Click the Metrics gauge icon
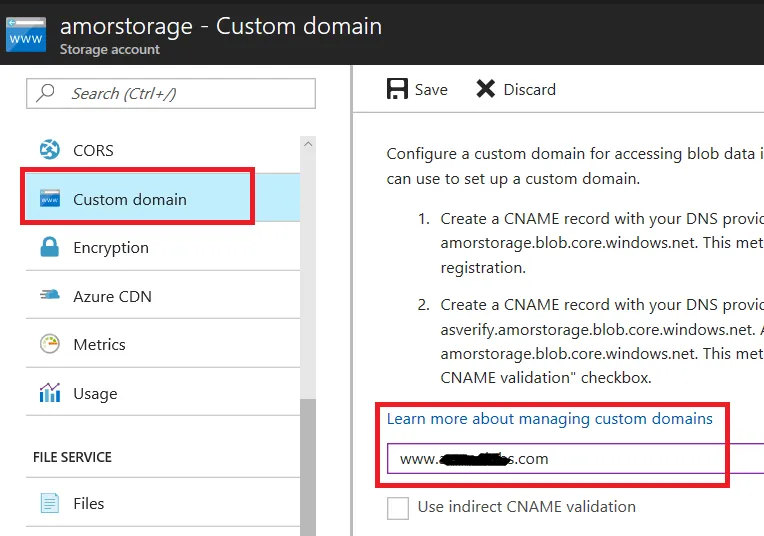The width and height of the screenshot is (764, 536). click(50, 344)
